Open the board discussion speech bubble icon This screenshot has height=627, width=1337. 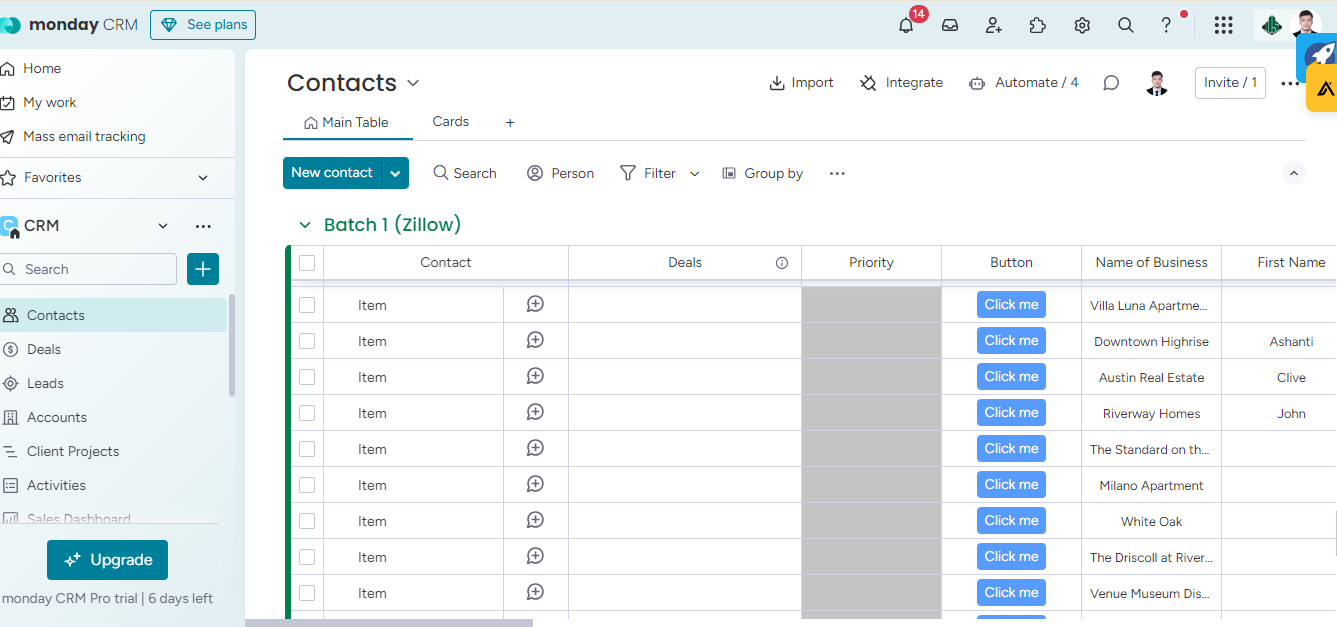point(1111,83)
